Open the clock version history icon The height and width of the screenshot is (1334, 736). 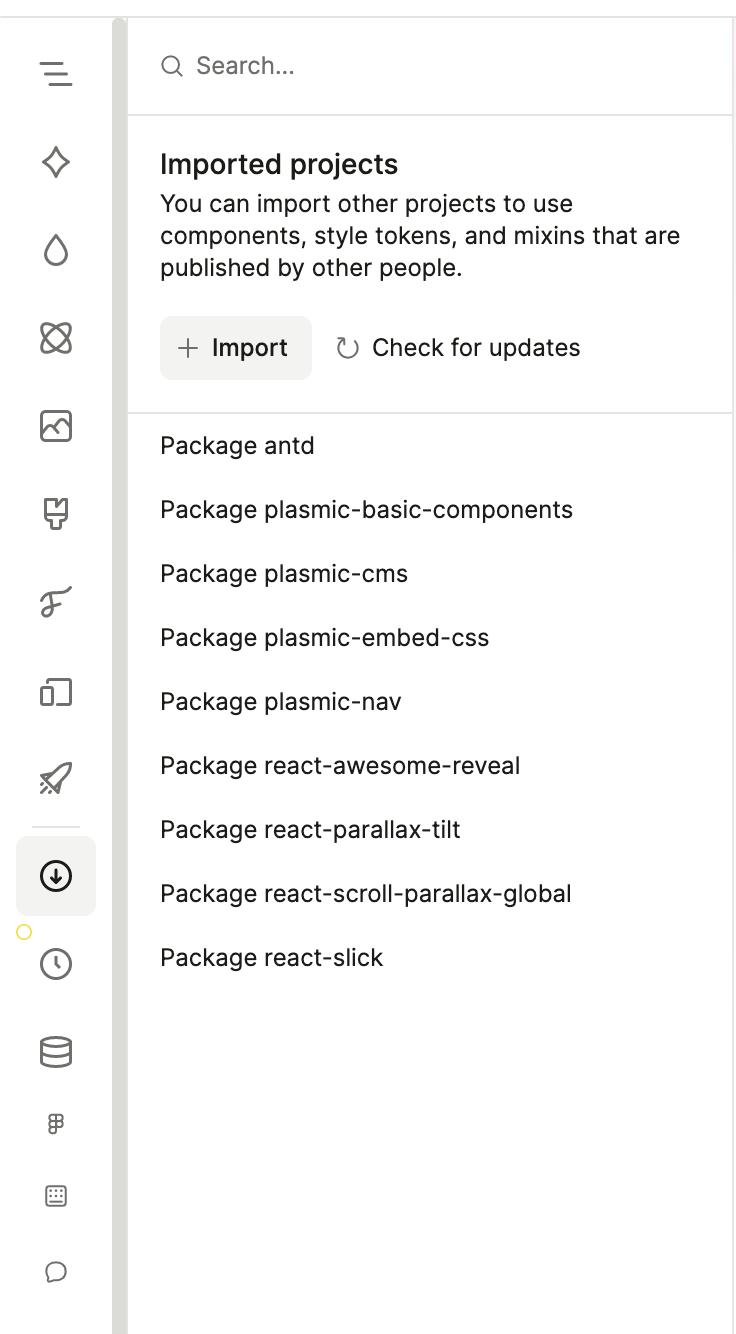pyautogui.click(x=56, y=964)
